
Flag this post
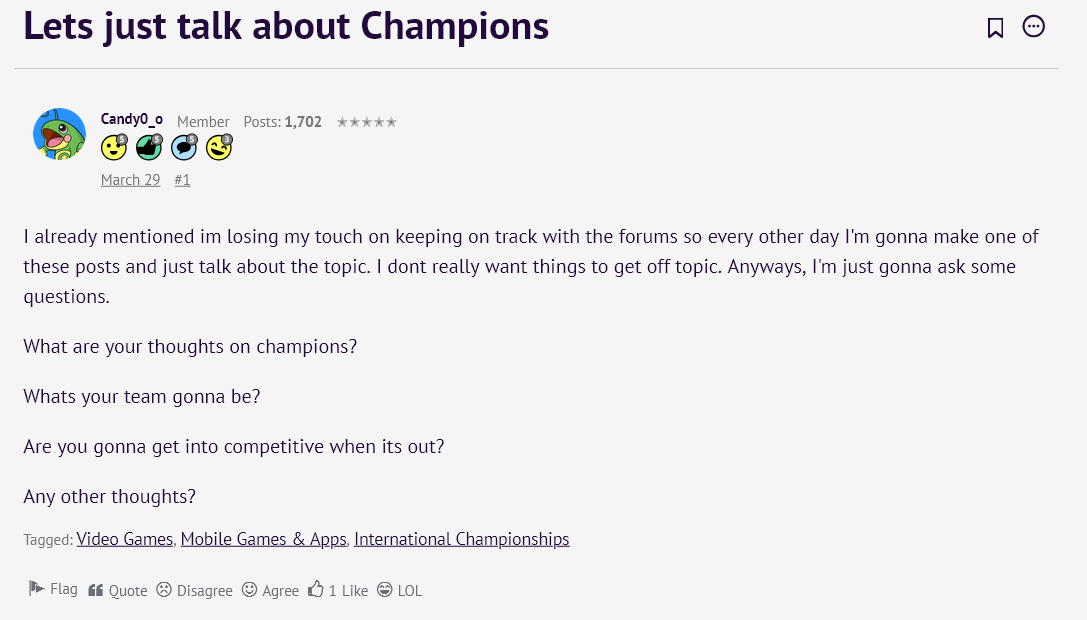[53, 590]
